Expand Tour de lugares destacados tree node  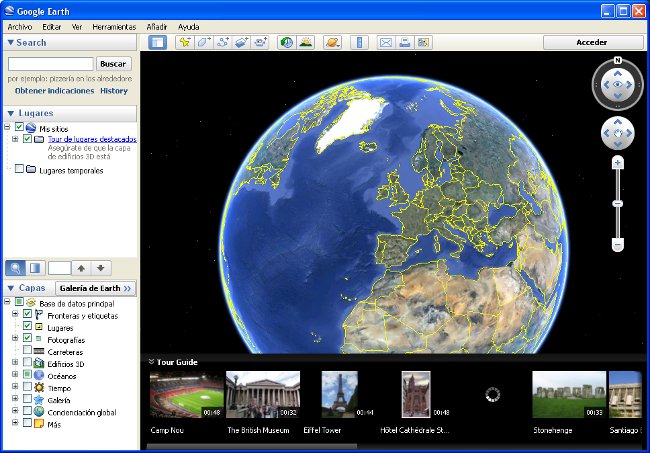[x=15, y=139]
